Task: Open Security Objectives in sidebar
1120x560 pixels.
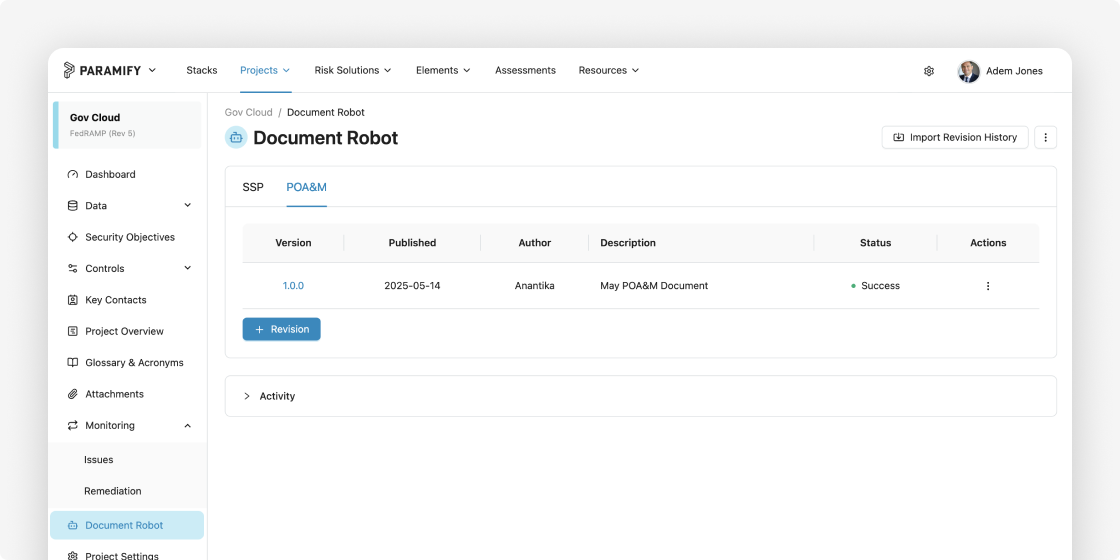Action: [130, 237]
